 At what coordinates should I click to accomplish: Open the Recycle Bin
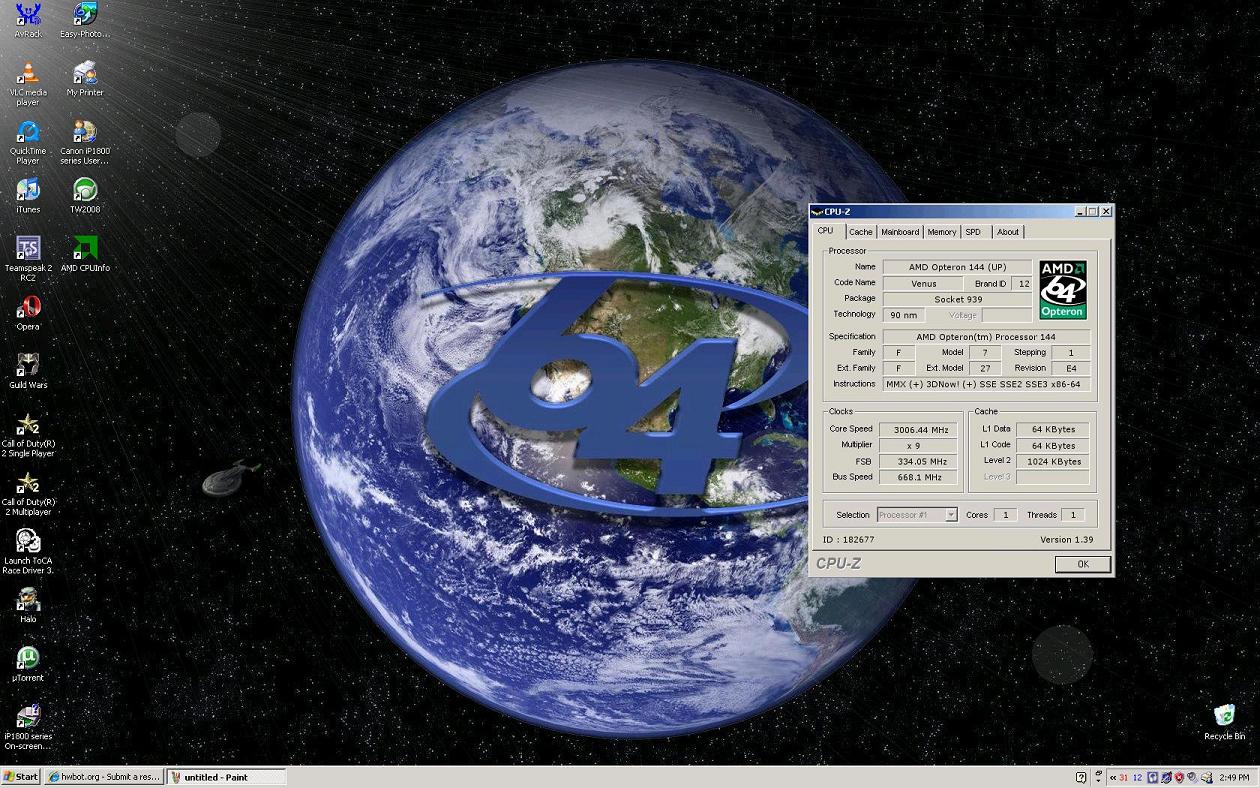[x=1224, y=722]
